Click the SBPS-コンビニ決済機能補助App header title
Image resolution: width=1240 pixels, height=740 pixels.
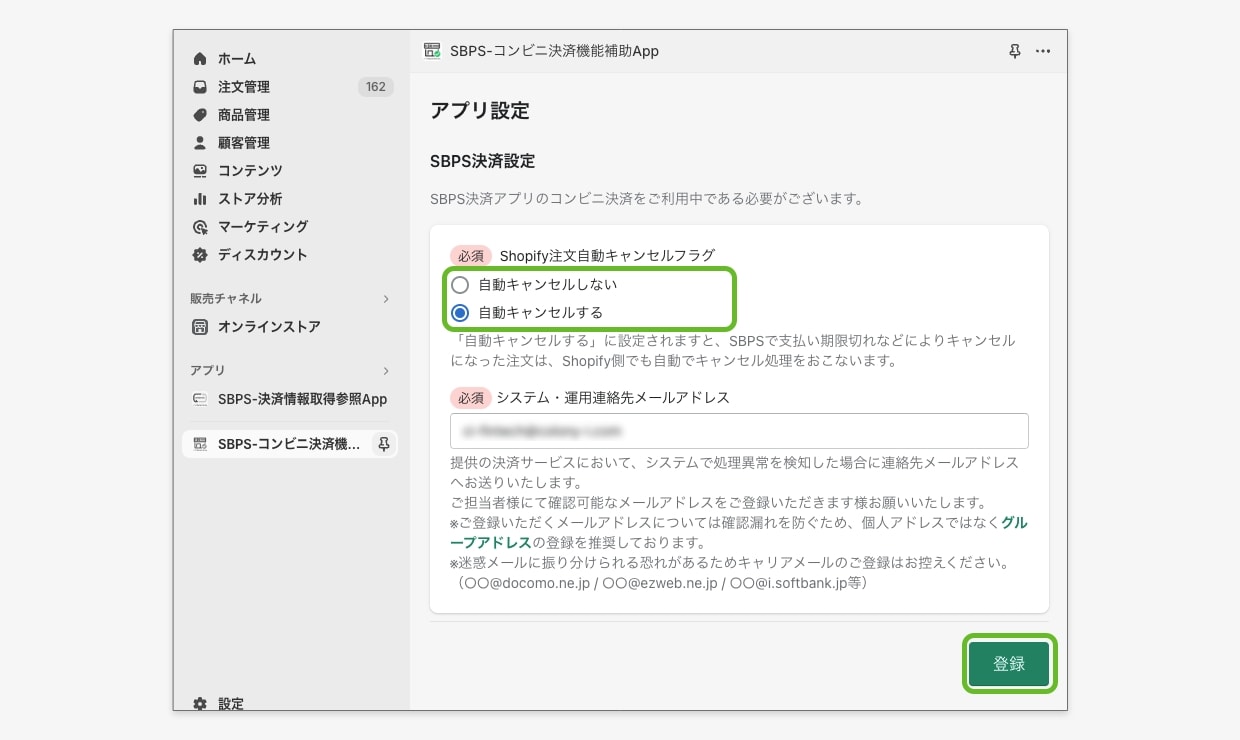(554, 51)
